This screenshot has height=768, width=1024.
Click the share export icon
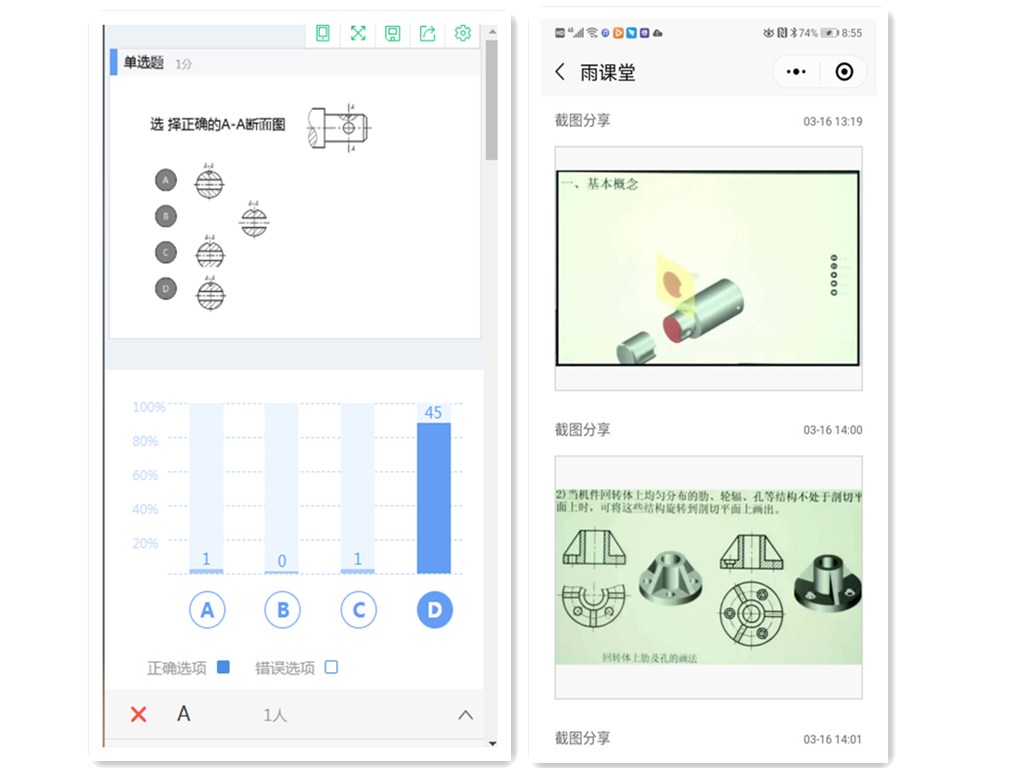[x=427, y=33]
